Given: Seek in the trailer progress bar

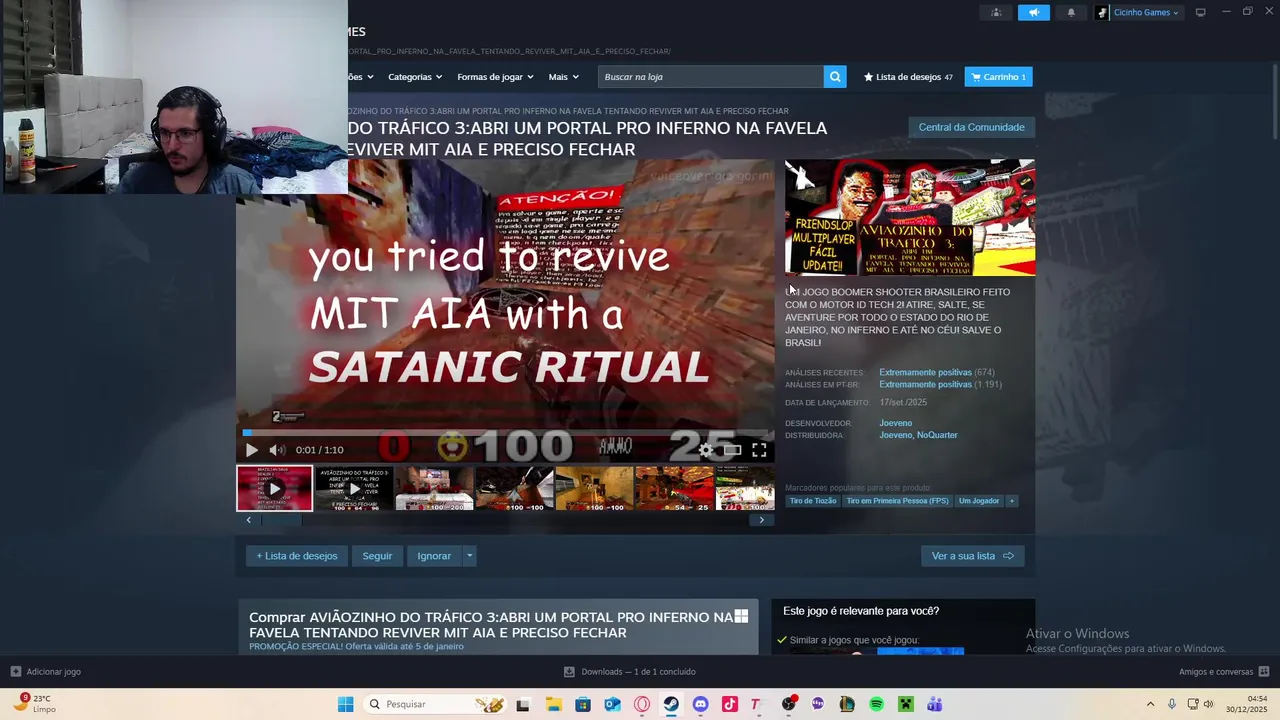Looking at the screenshot, I should 505,433.
